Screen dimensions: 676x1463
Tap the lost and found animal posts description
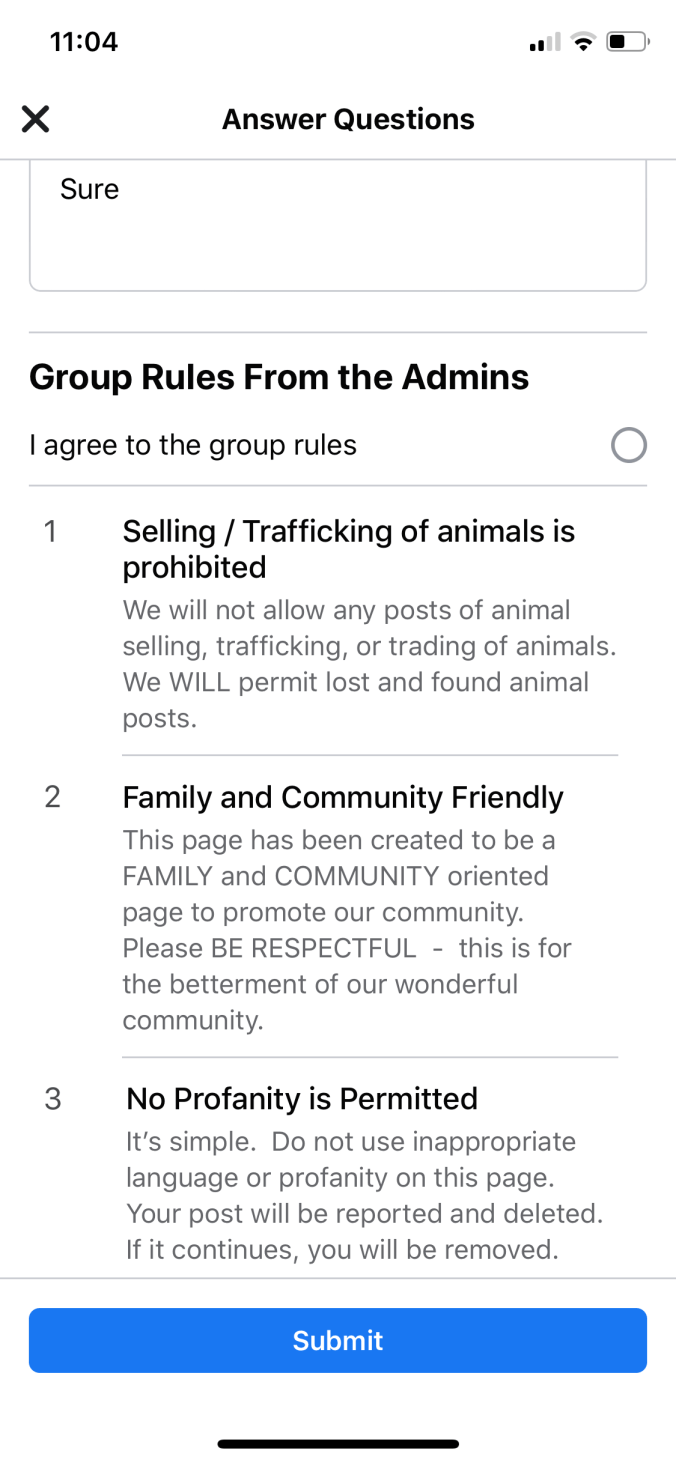point(369,664)
